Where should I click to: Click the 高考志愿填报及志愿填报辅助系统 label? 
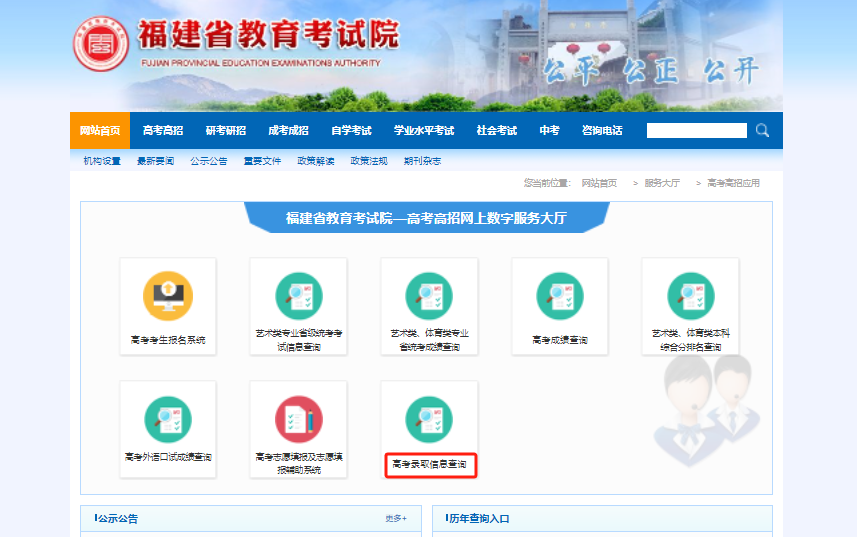click(x=298, y=463)
